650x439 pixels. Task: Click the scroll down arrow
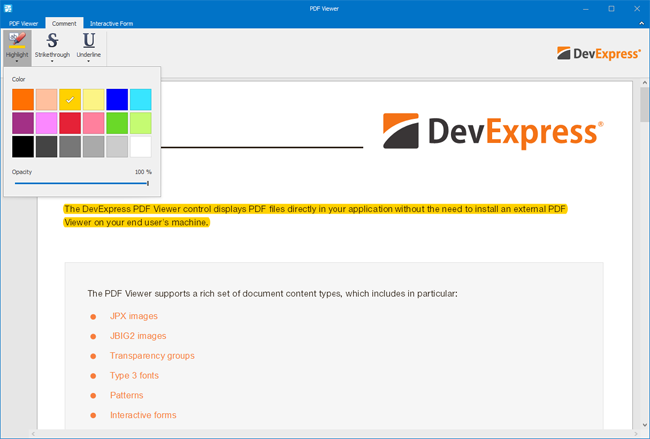(x=644, y=425)
